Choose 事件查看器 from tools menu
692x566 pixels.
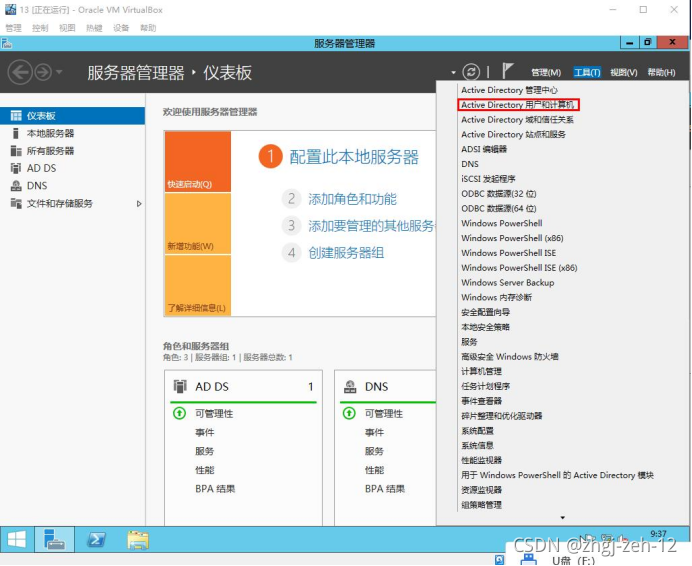[481, 401]
